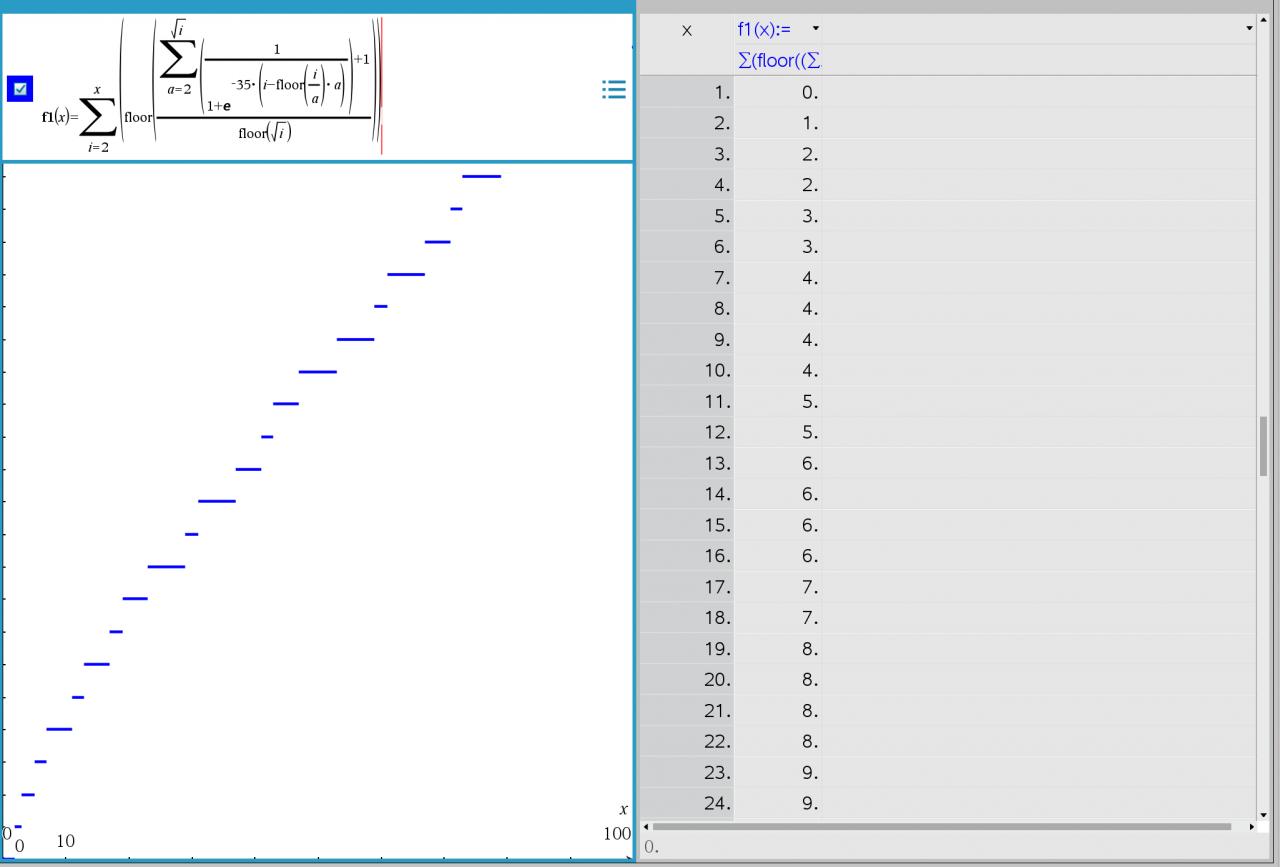Click the f1(x) formula entry line

coord(318,88)
